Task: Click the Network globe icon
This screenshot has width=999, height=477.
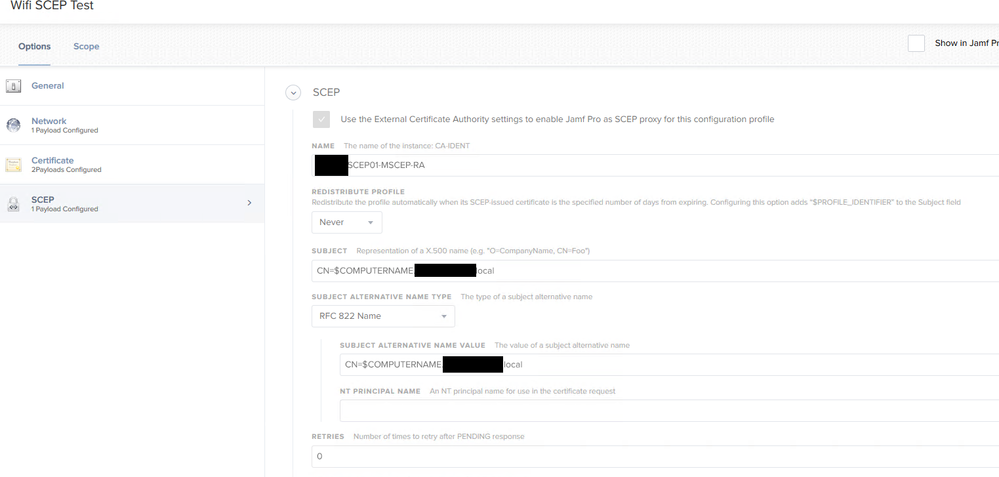Action: (x=13, y=125)
